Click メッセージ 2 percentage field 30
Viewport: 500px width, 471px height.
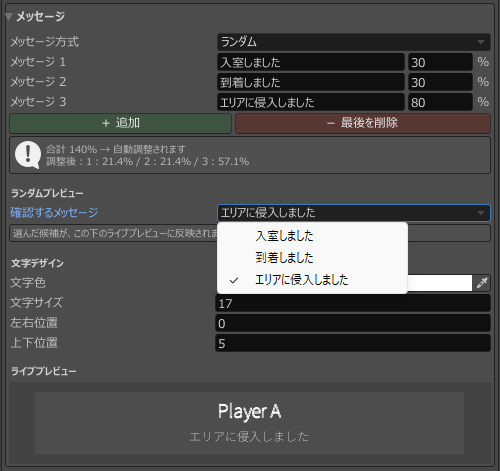tap(440, 82)
